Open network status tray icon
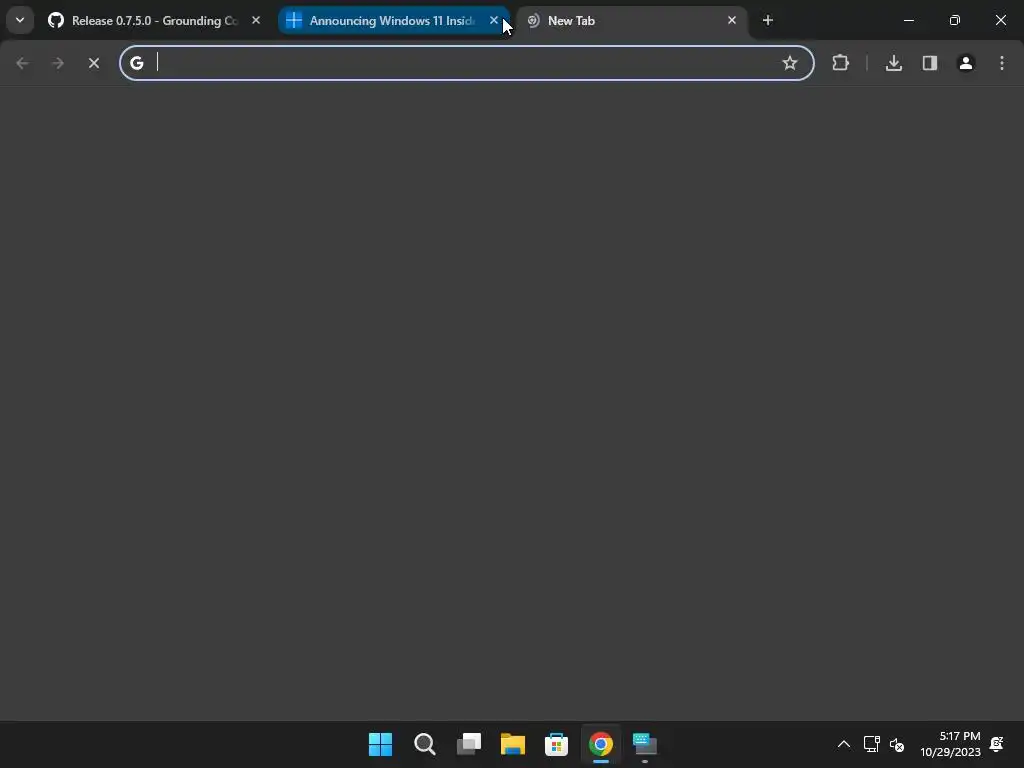This screenshot has height=768, width=1024. click(x=871, y=744)
